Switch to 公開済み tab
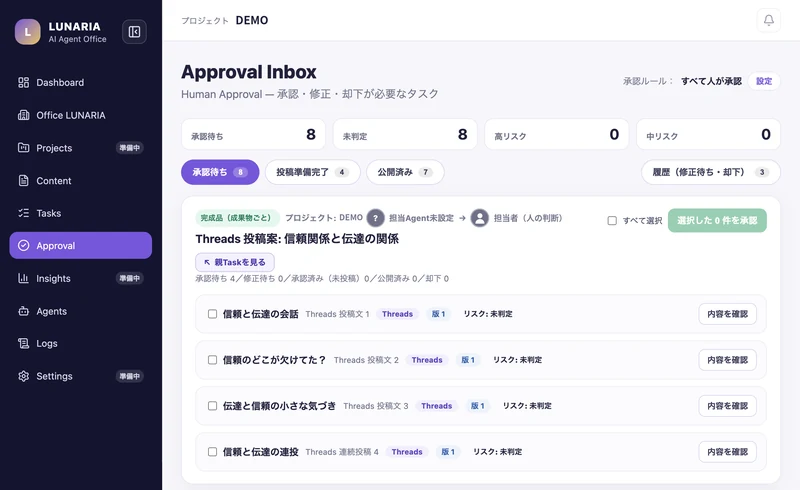 [x=405, y=172]
